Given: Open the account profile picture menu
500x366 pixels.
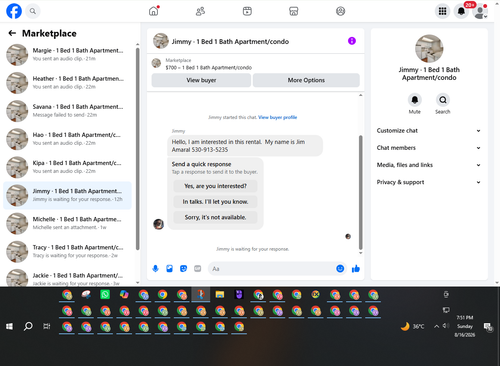Looking at the screenshot, I should pyautogui.click(x=480, y=11).
